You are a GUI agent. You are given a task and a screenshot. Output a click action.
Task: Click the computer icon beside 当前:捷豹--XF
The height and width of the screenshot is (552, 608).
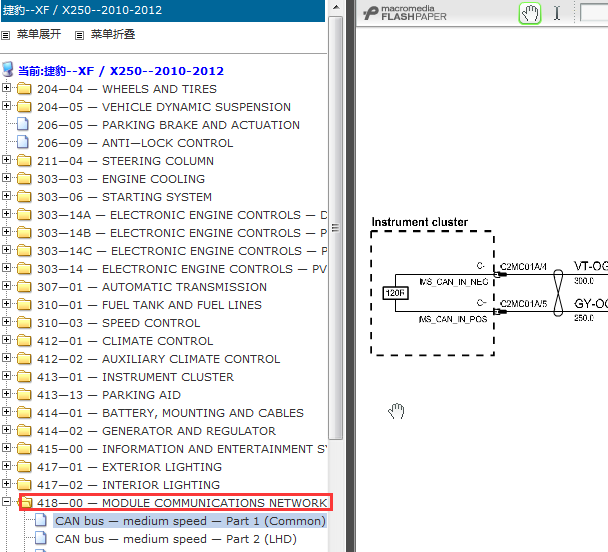tap(8, 69)
